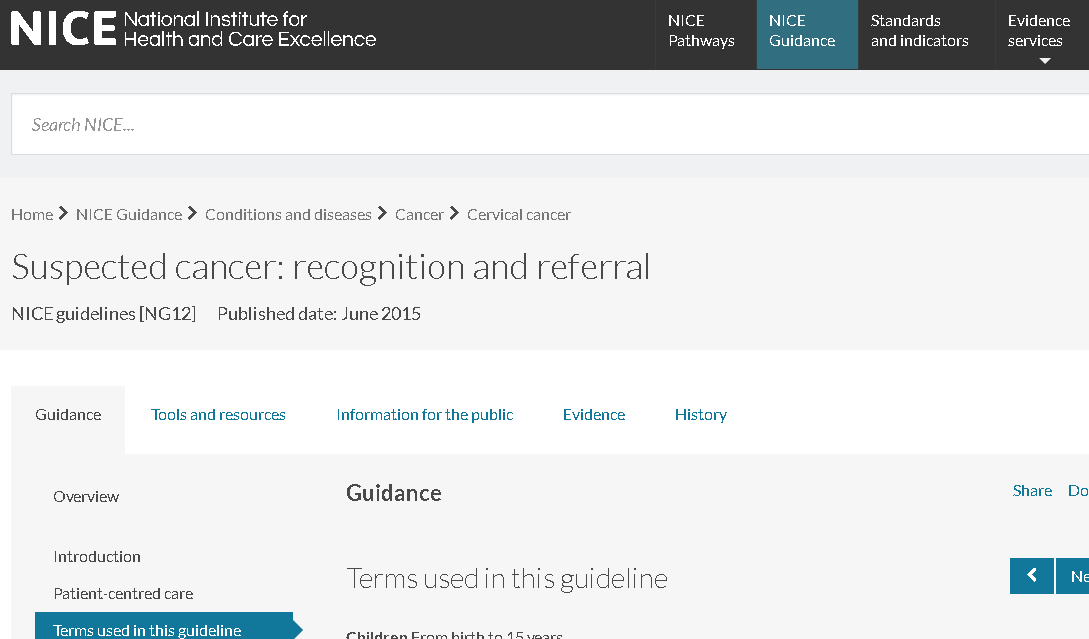Open the NICE Guidance breadcrumb link
The width and height of the screenshot is (1089, 639).
click(x=128, y=215)
